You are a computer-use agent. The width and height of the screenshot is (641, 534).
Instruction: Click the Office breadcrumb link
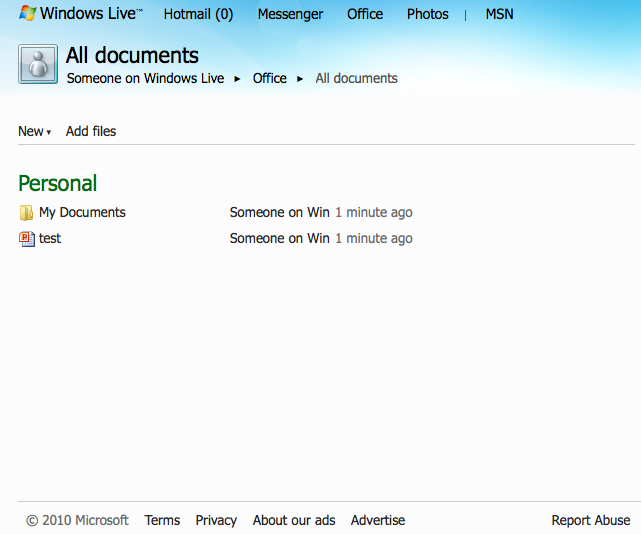269,78
